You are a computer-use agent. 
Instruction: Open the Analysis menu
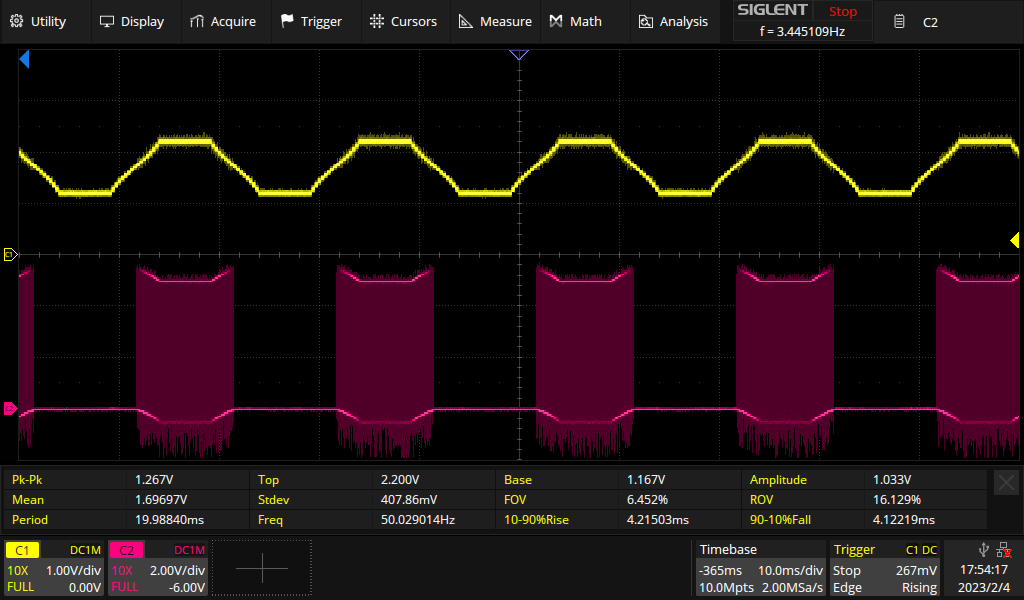pos(673,22)
